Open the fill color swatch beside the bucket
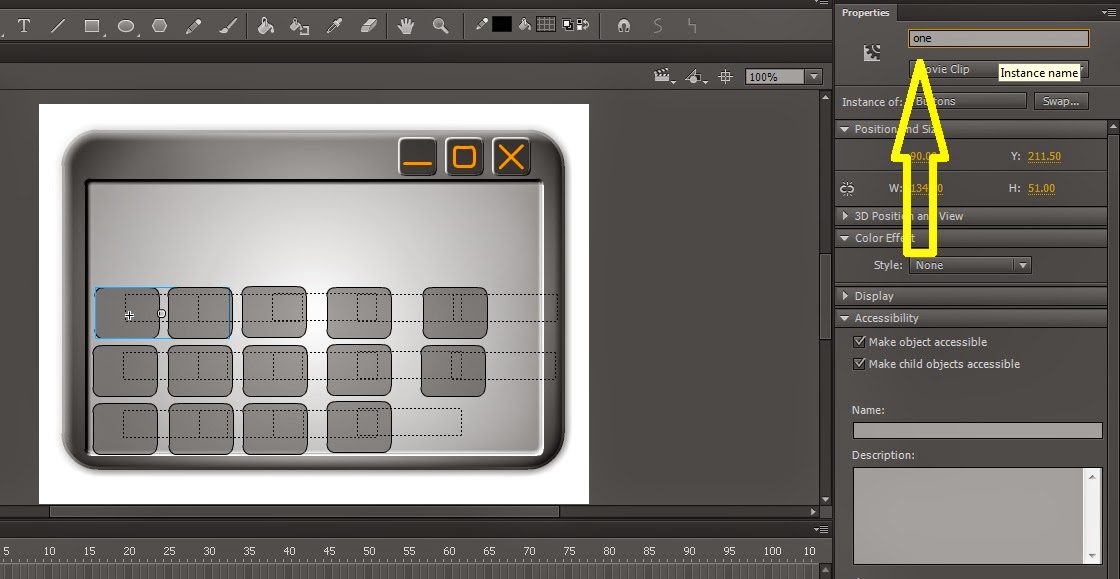This screenshot has width=1120, height=579. click(x=546, y=25)
